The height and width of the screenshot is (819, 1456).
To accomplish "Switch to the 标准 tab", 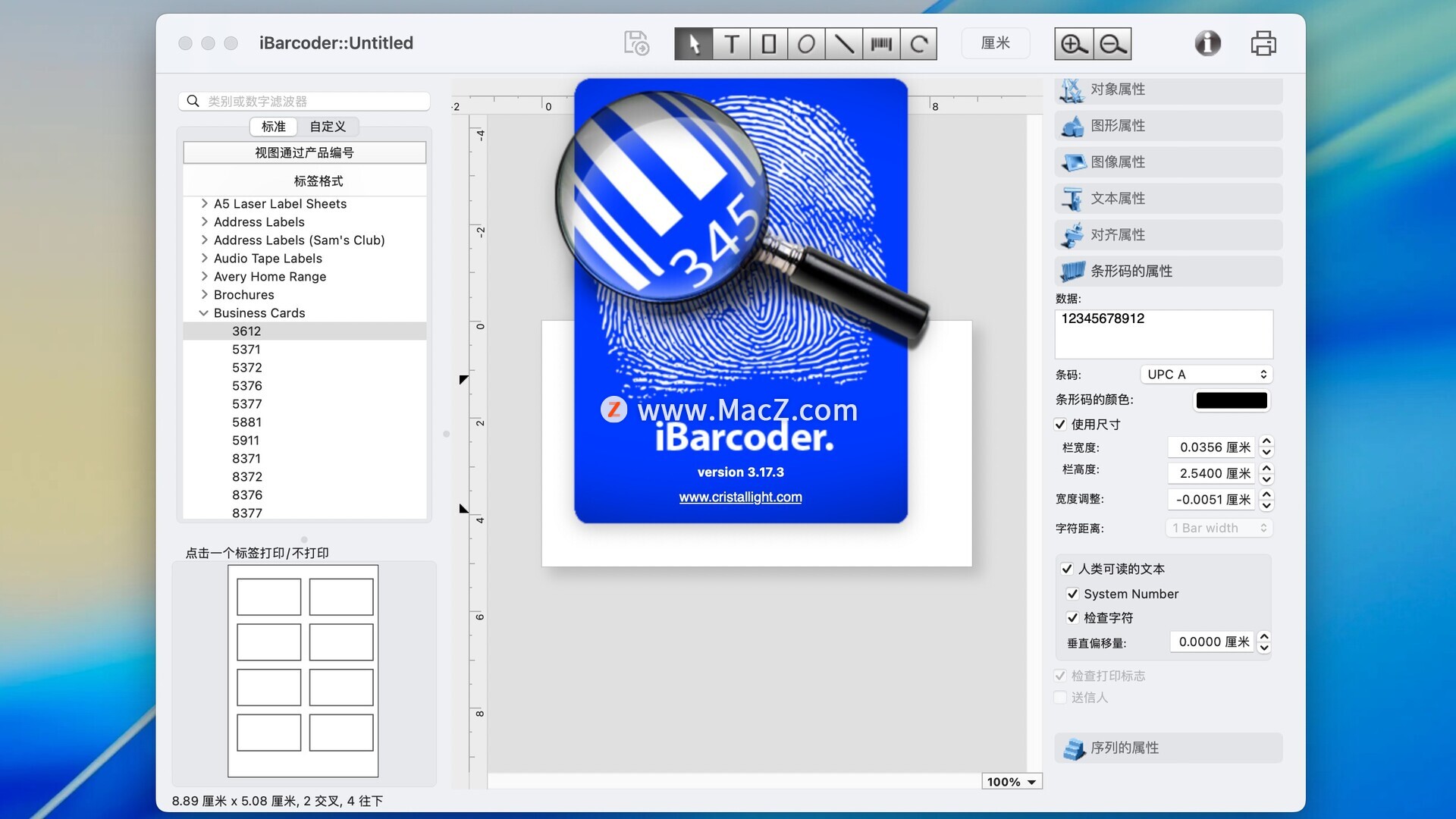I will 273,127.
